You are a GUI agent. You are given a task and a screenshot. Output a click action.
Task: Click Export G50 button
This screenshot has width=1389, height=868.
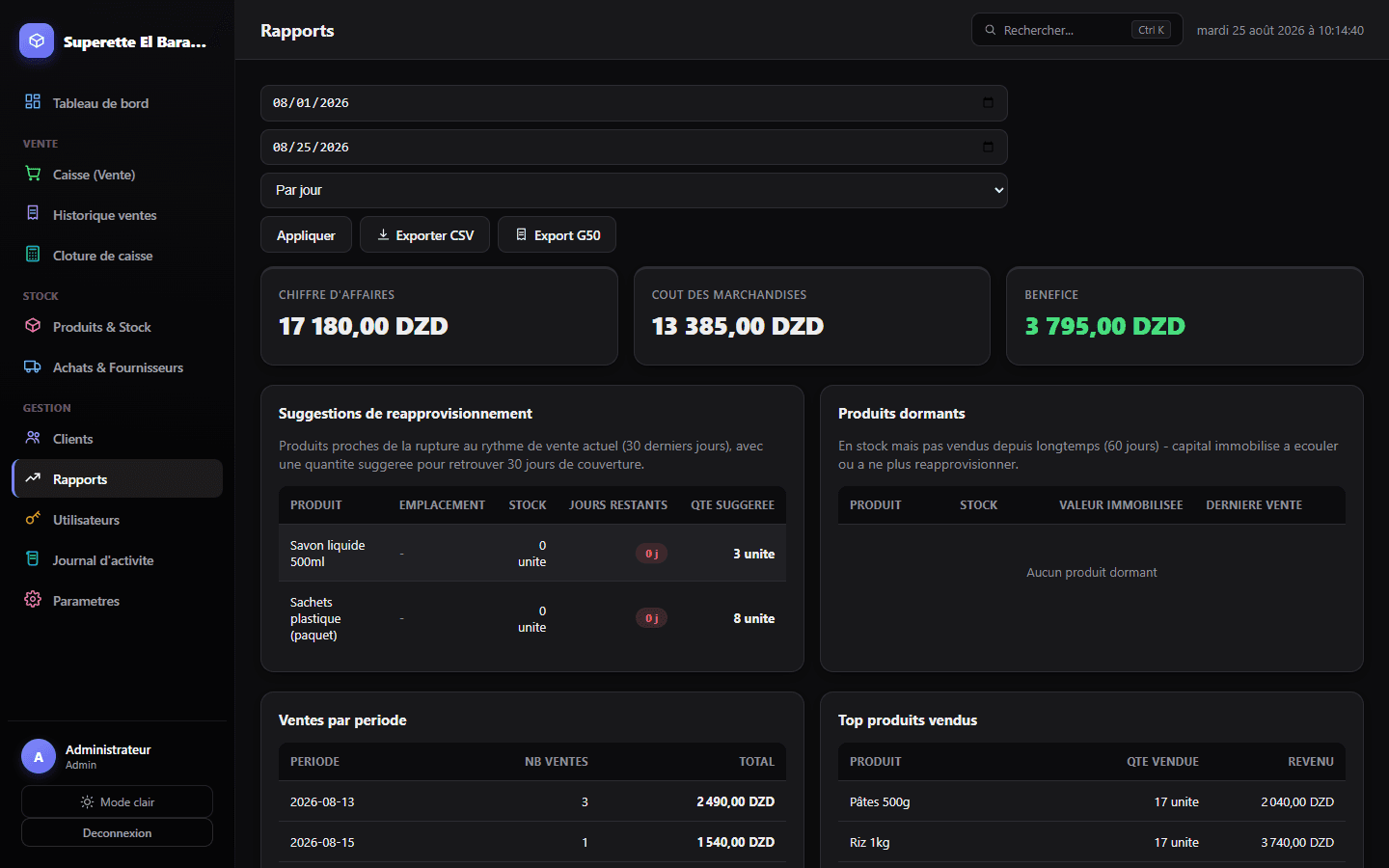(557, 234)
